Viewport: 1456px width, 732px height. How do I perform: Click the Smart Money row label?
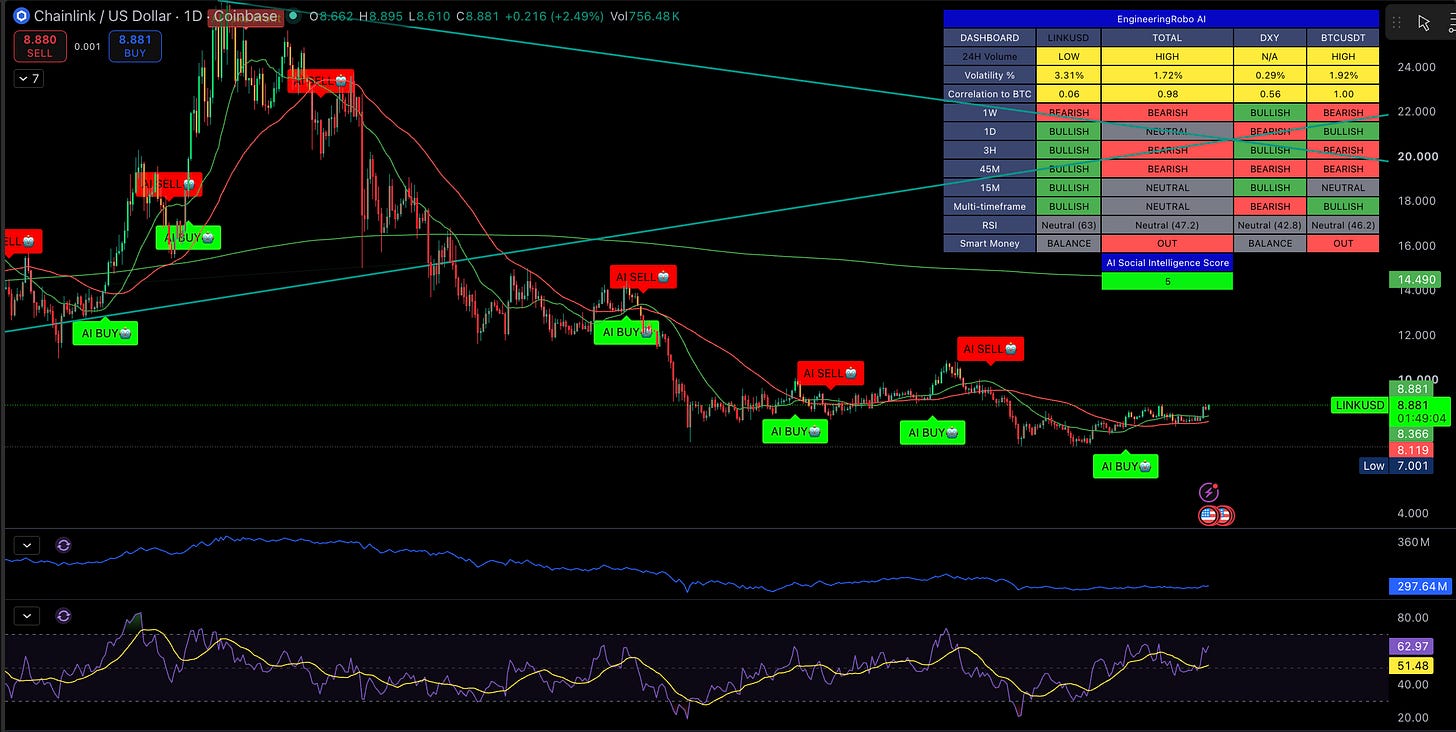coord(990,243)
